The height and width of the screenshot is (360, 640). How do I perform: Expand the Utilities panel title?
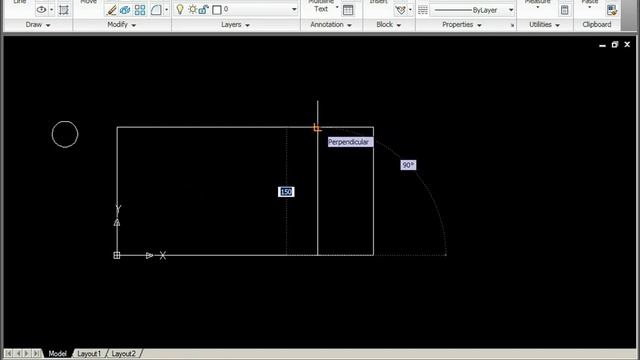point(544,24)
